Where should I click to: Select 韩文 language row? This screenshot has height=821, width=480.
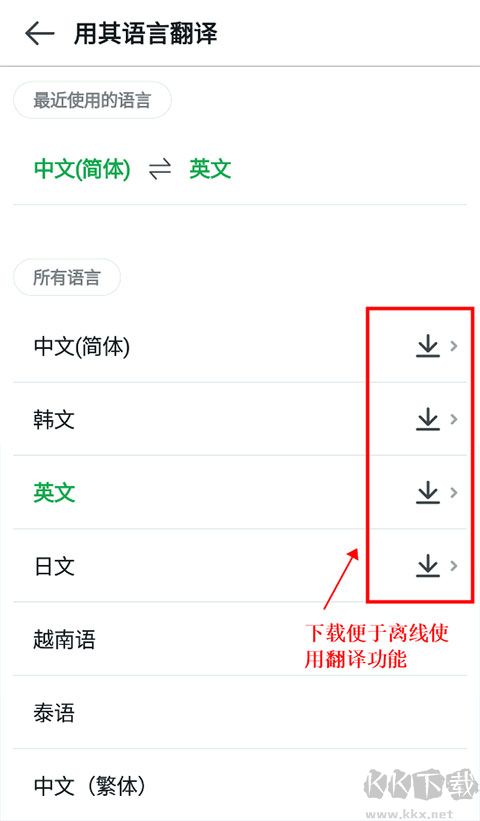tap(240, 419)
